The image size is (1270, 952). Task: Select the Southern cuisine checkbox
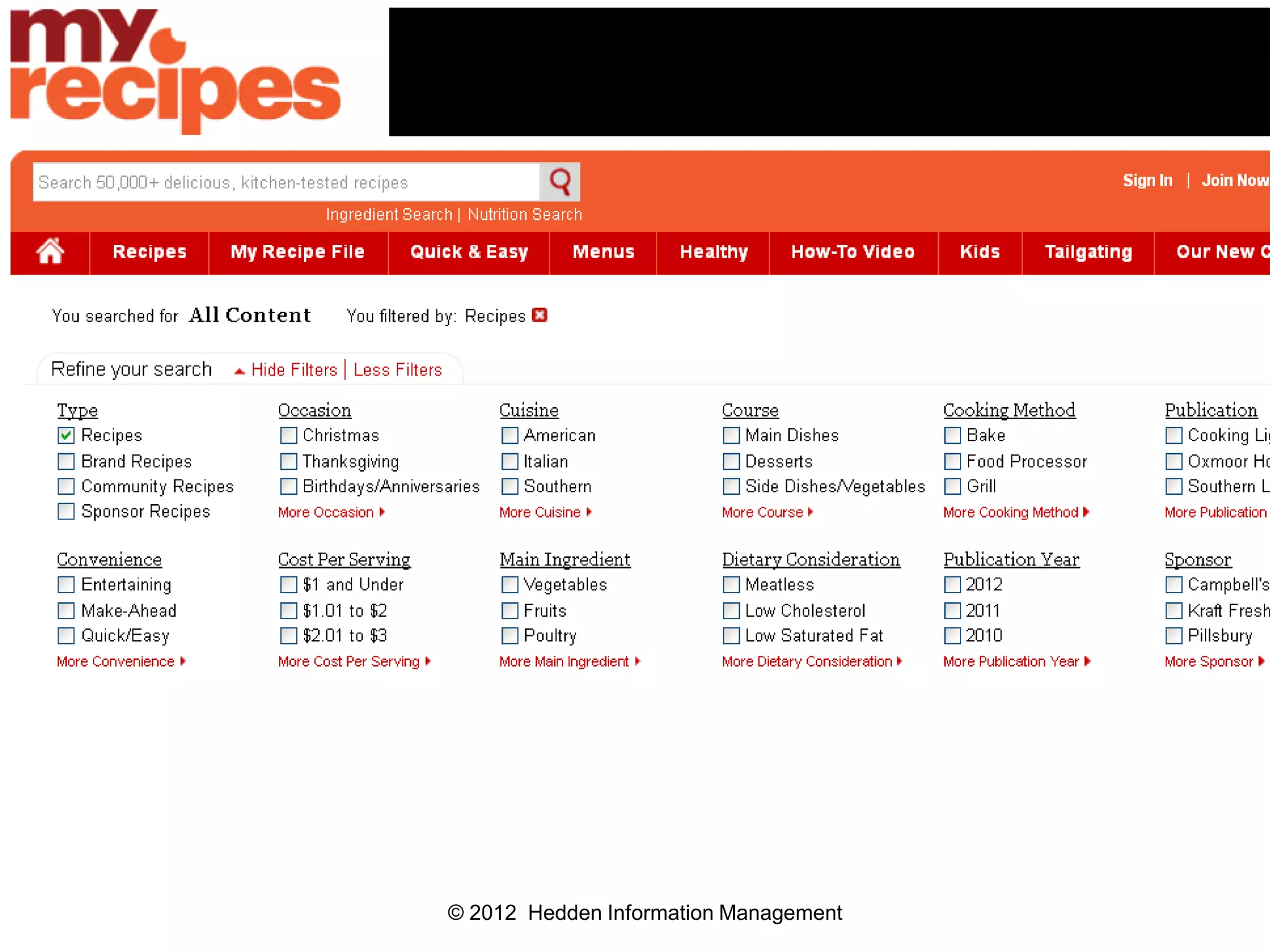(510, 487)
